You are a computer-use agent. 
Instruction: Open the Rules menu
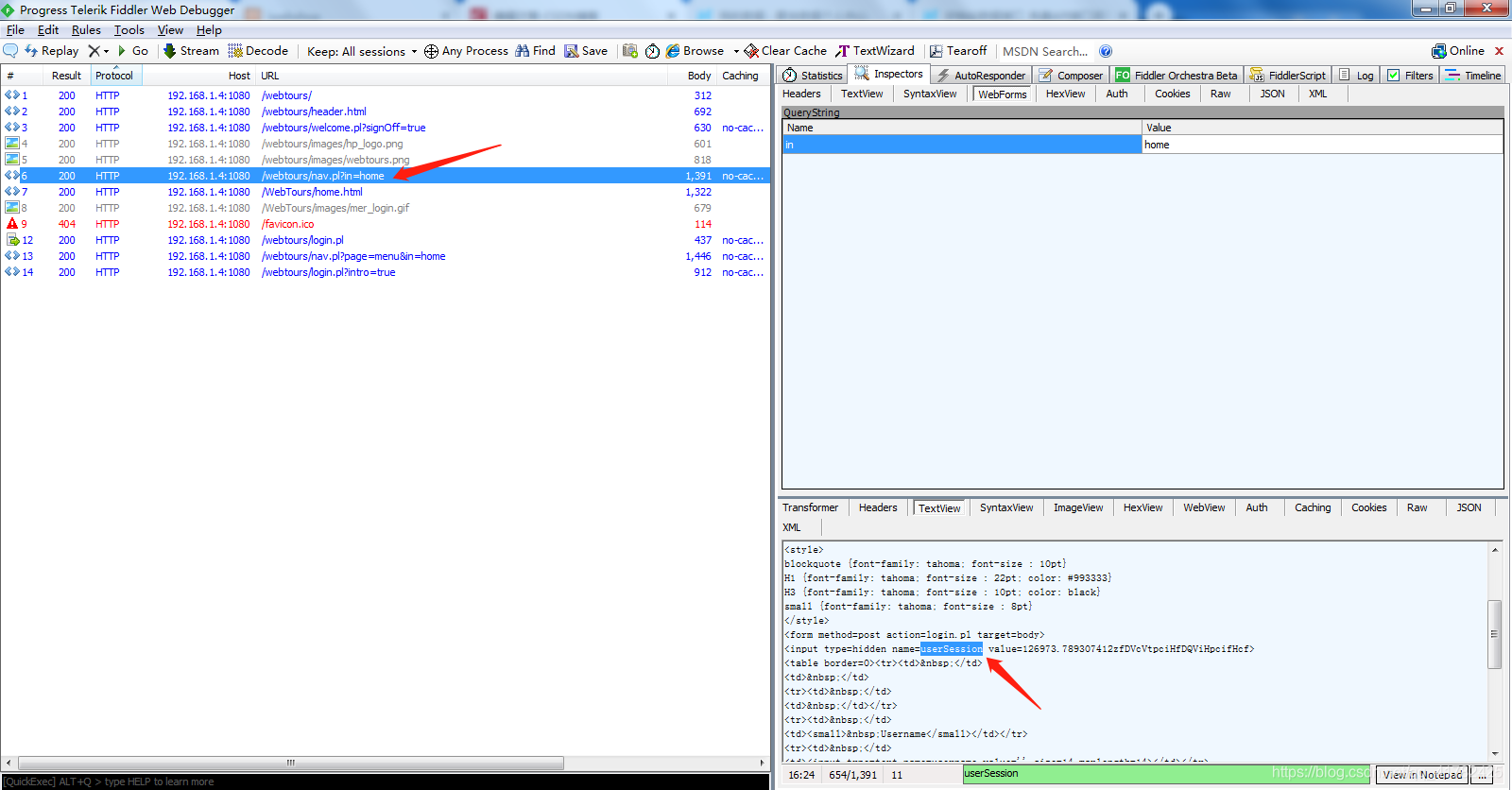(86, 30)
